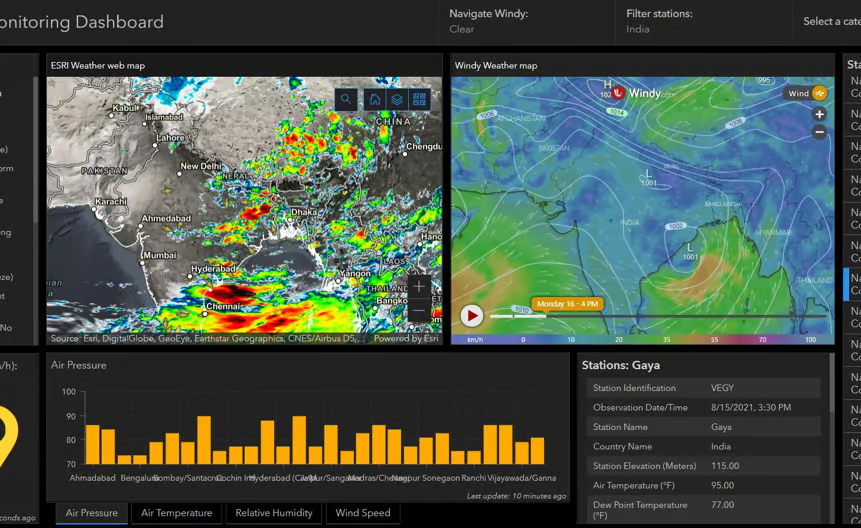Click the Vijayawada/Ganna axis label in chart
The width and height of the screenshot is (861, 528).
coord(522,478)
